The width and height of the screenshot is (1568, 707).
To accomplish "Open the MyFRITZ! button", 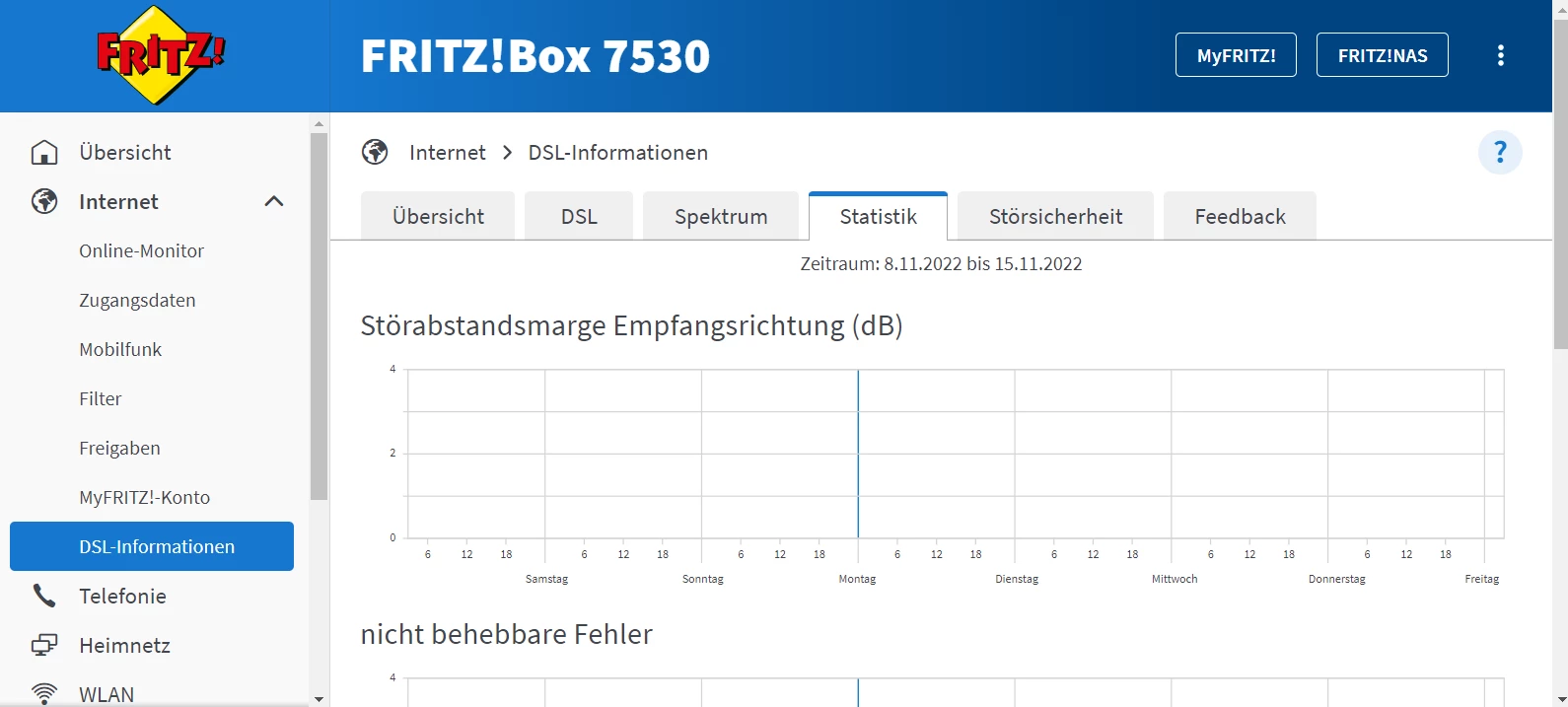I will coord(1236,55).
